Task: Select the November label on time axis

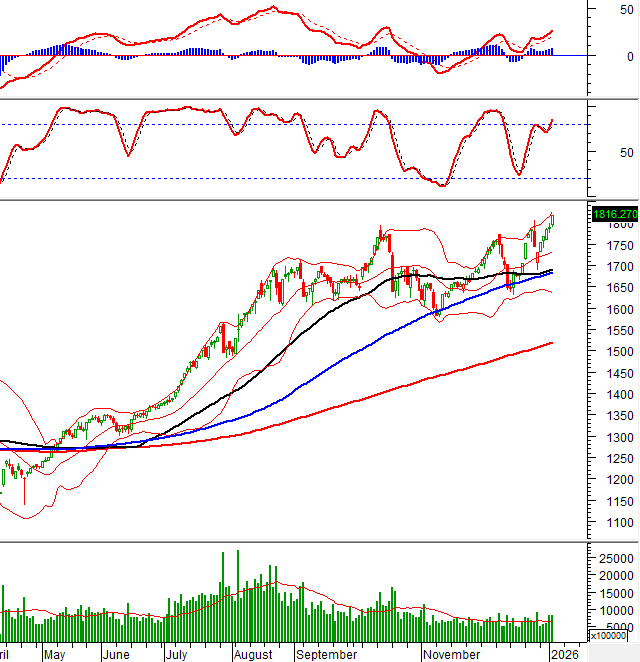Action: (x=451, y=654)
